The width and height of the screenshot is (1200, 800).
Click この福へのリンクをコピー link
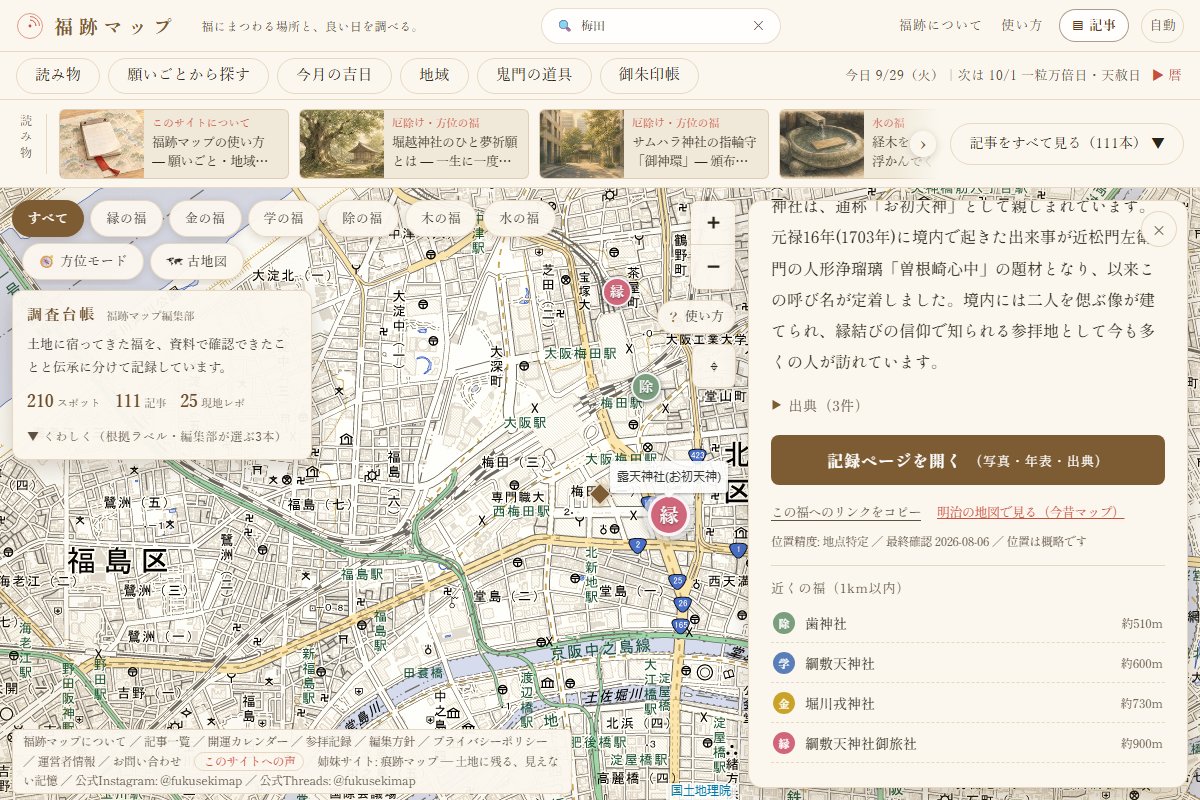click(846, 512)
